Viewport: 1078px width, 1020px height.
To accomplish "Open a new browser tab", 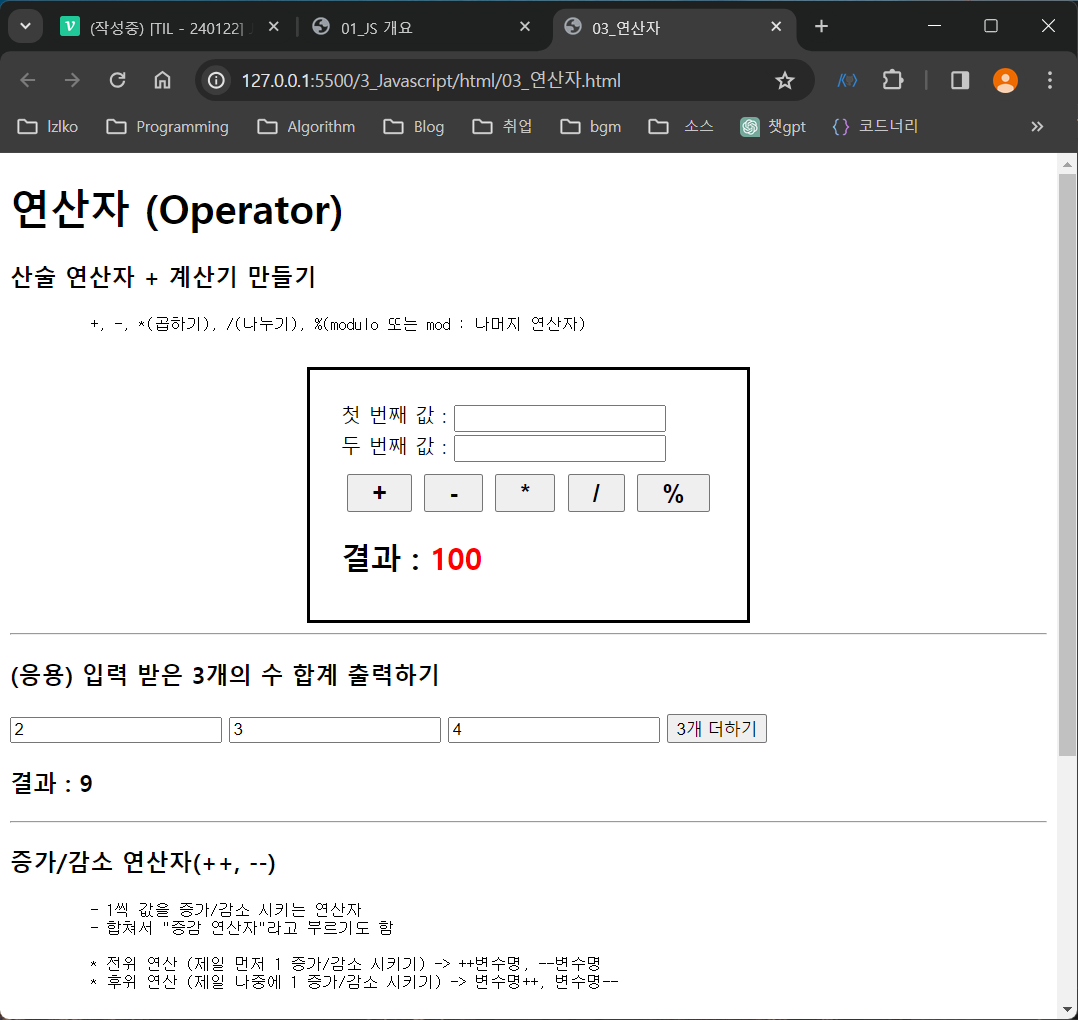I will 820,26.
